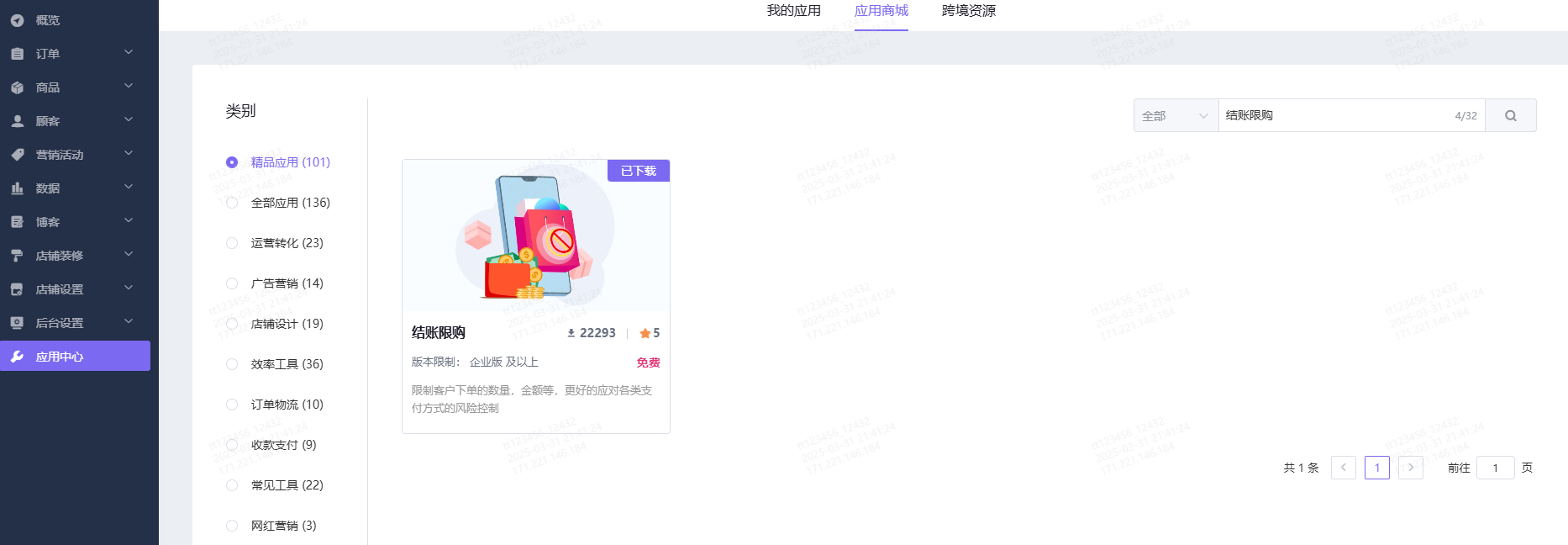
Task: Click the 数据 bar chart icon
Action: click(17, 188)
